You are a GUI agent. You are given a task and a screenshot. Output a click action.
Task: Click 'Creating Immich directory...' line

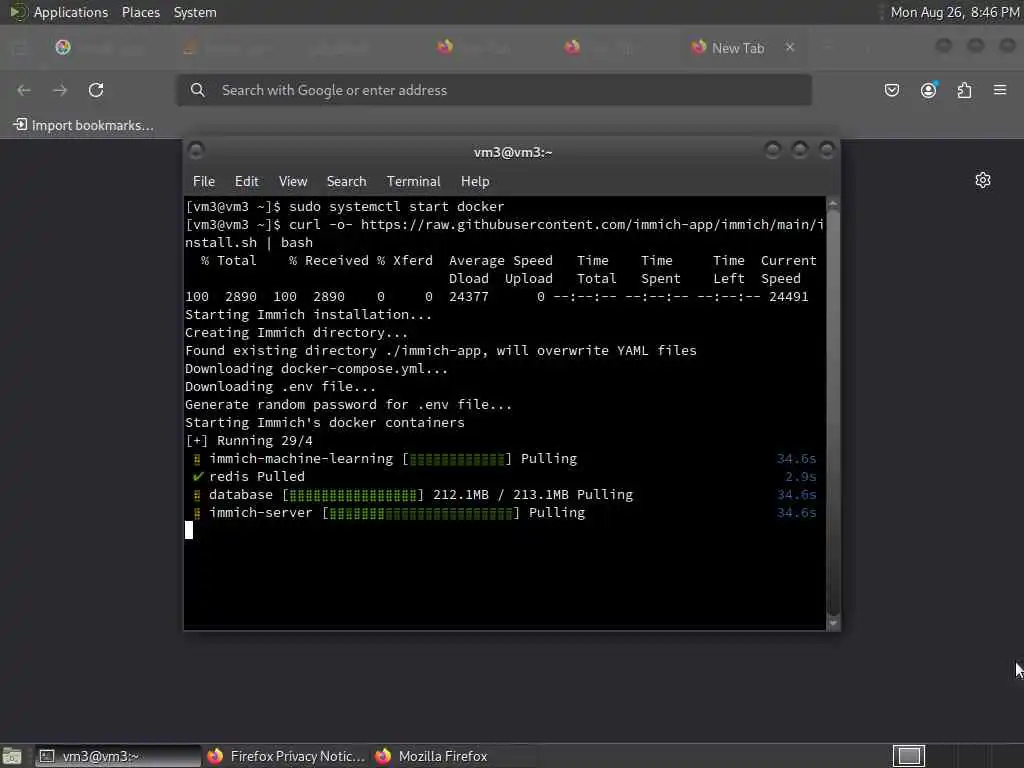point(296,332)
